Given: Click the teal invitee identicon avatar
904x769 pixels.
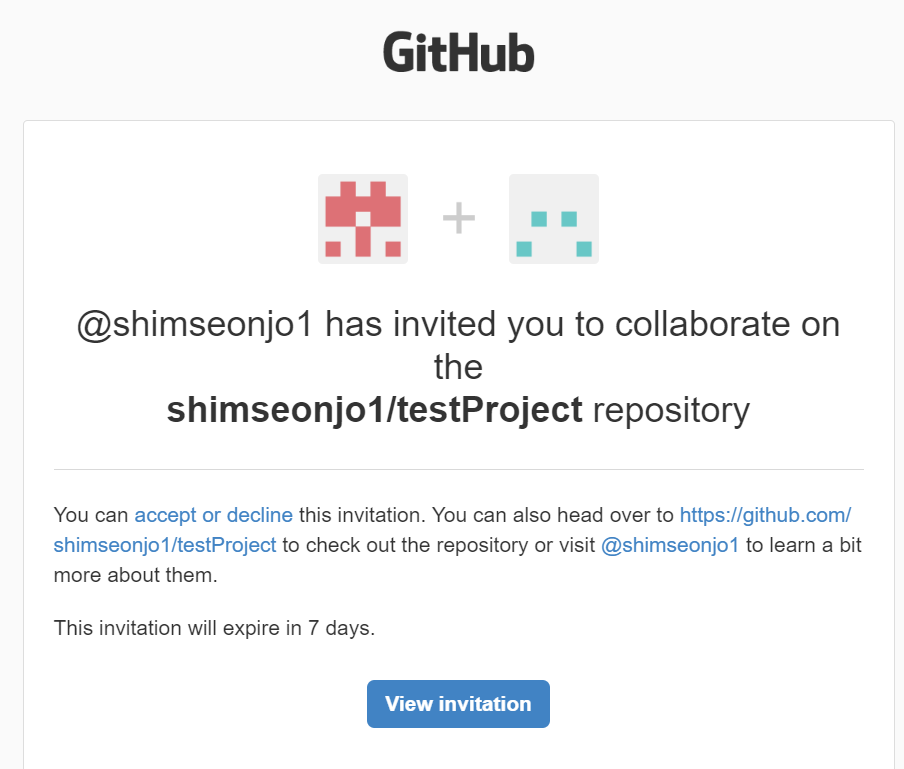Looking at the screenshot, I should tap(553, 218).
